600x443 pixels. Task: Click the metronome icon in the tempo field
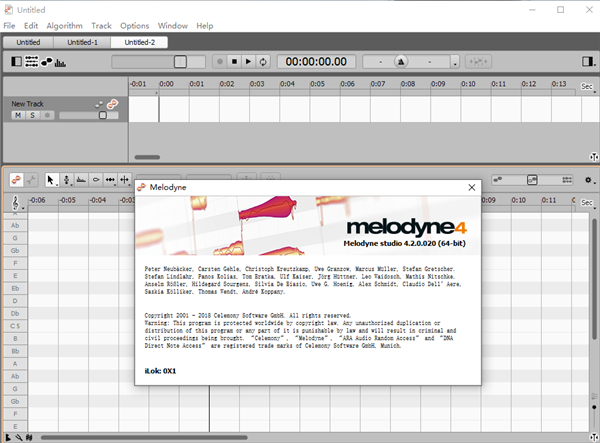[401, 62]
